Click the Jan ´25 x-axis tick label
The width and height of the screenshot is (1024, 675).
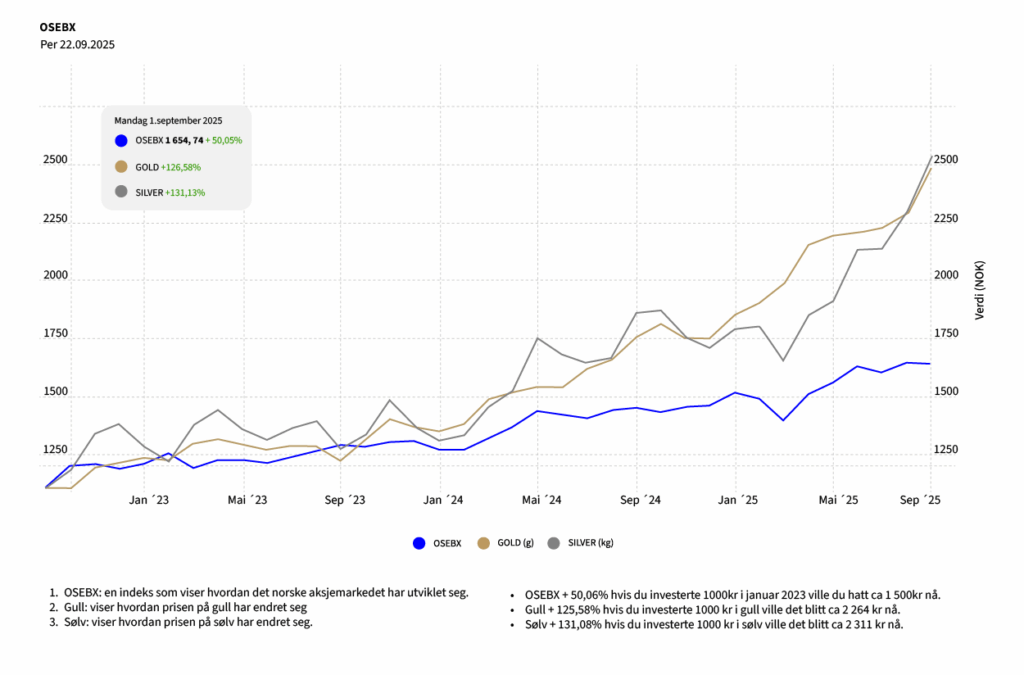tap(735, 499)
